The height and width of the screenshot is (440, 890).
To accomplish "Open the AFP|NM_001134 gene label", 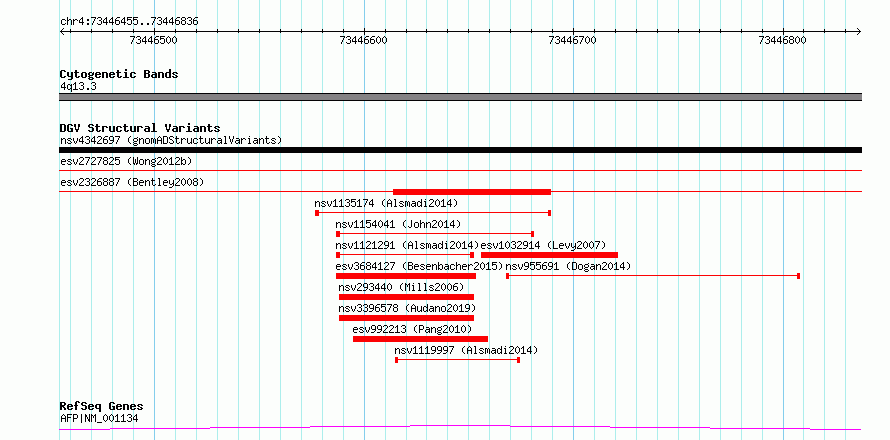I will [99, 419].
